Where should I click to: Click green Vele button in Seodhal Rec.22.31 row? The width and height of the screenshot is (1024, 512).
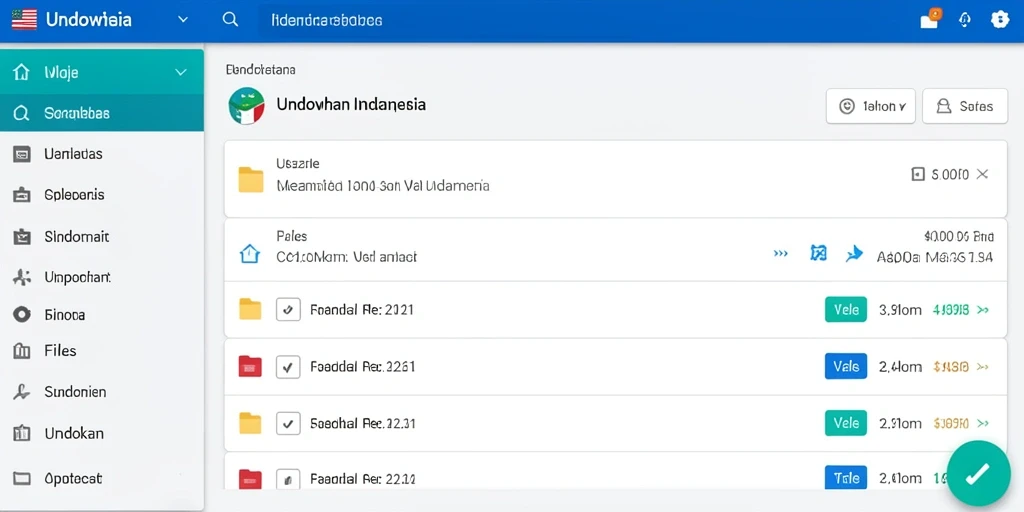846,423
